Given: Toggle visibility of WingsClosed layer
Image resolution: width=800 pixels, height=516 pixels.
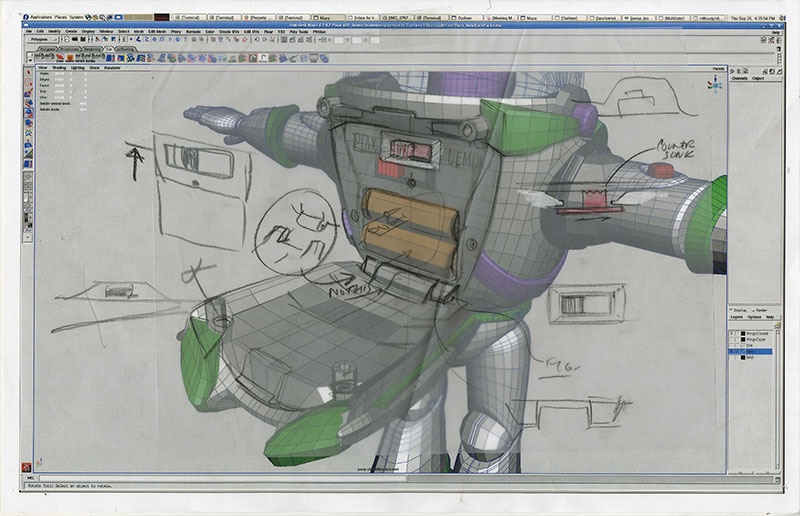Looking at the screenshot, I should 732,334.
